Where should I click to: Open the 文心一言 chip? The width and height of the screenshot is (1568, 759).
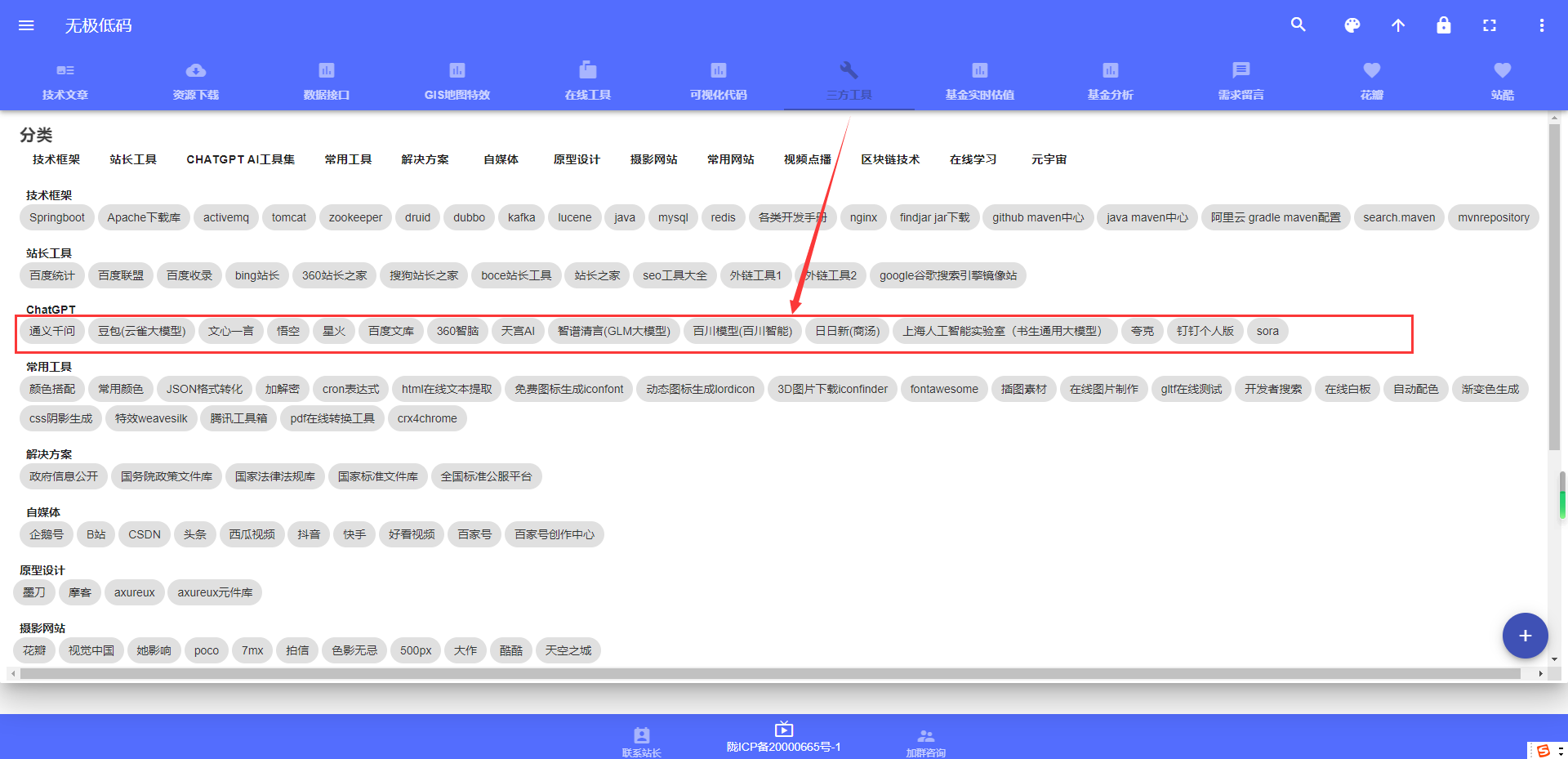[x=231, y=331]
